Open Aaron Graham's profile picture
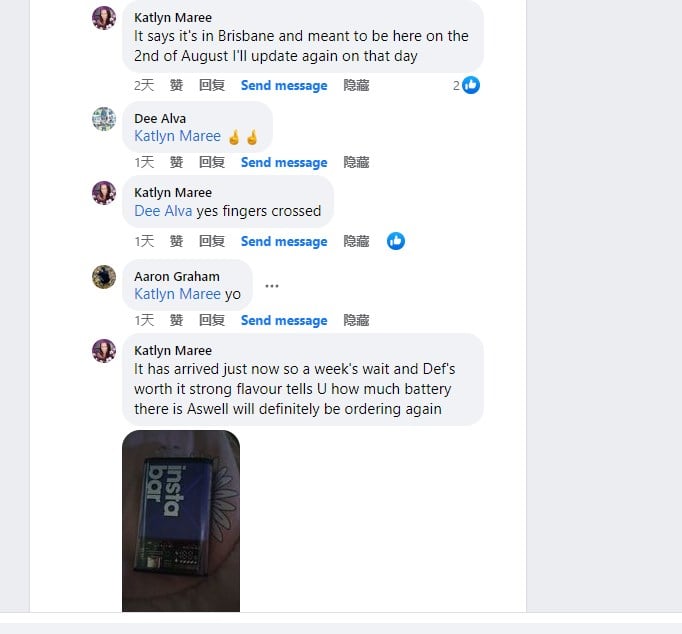Viewport: 682px width, 634px height. point(104,277)
